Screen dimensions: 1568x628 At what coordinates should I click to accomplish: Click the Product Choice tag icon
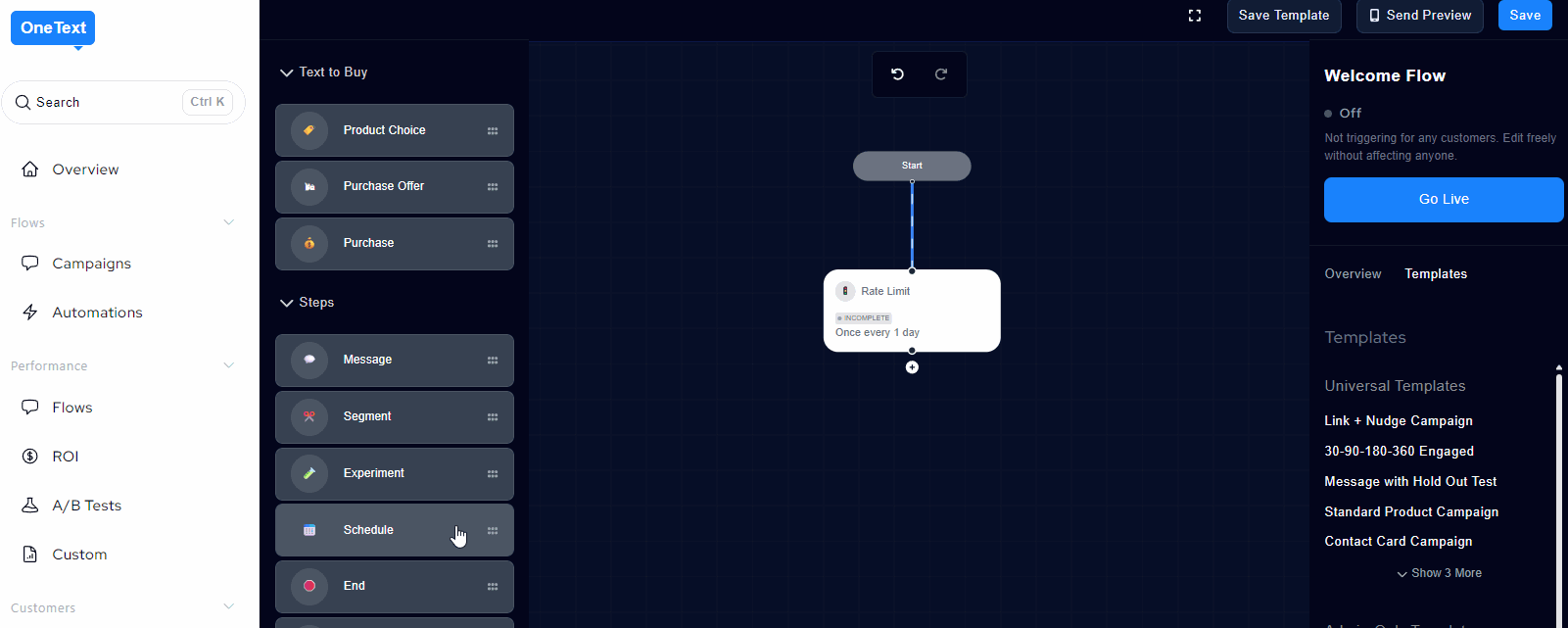309,130
